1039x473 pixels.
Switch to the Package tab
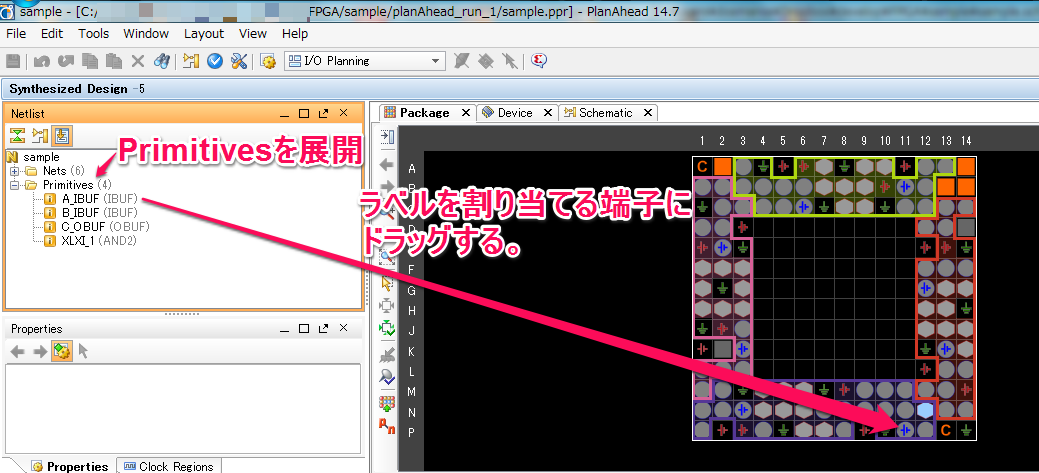pos(423,113)
